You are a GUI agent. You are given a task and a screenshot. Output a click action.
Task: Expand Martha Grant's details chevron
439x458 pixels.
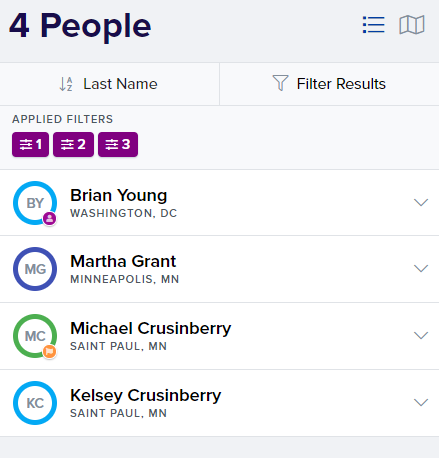tap(421, 268)
